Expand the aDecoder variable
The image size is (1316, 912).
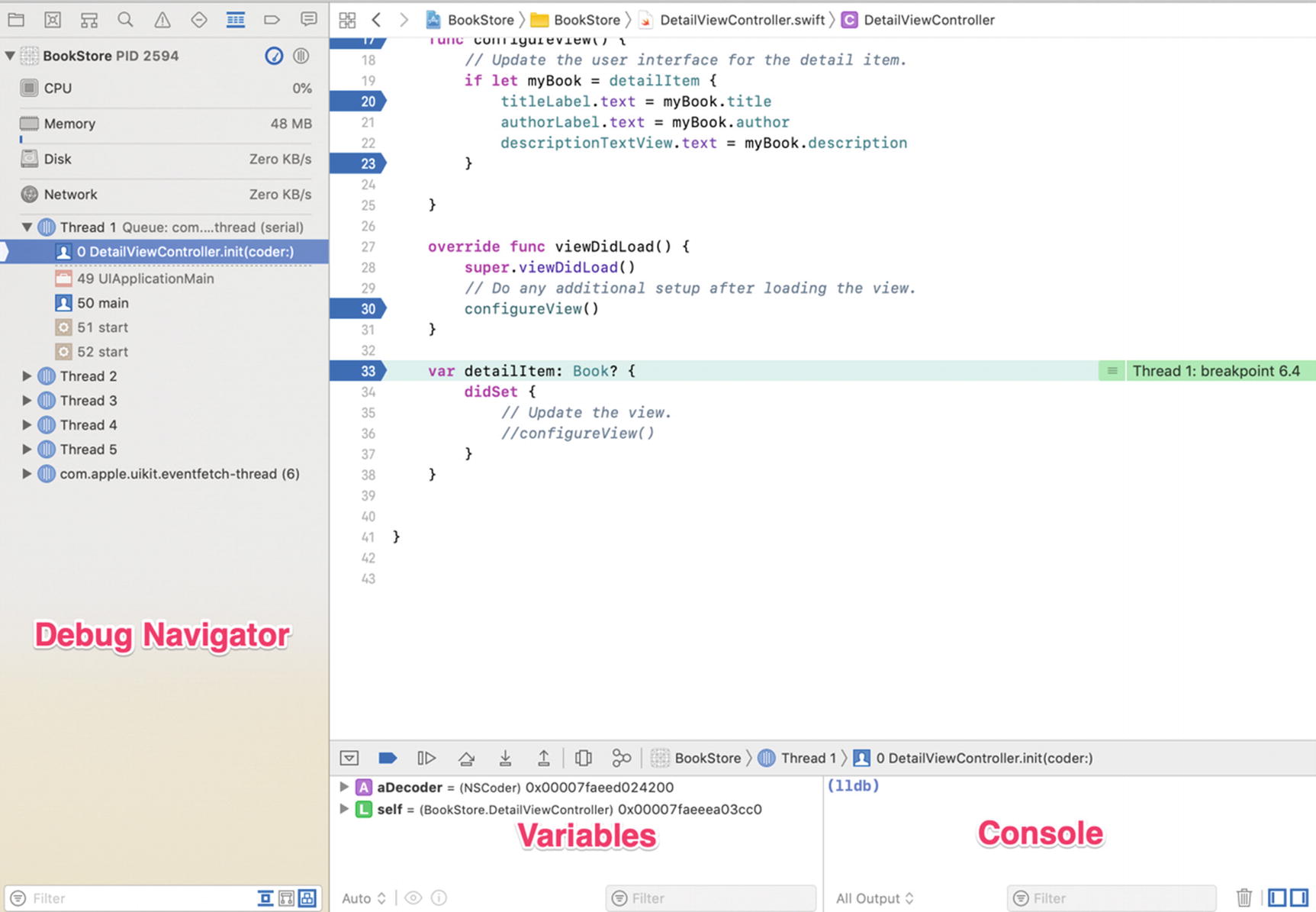[x=344, y=787]
